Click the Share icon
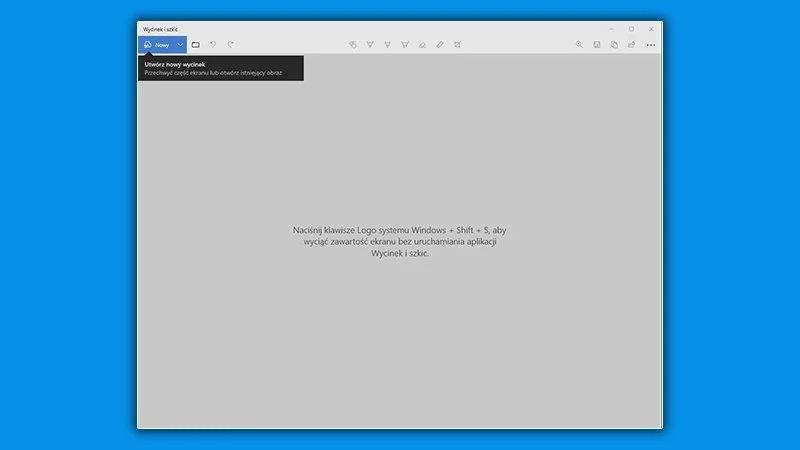 point(632,45)
